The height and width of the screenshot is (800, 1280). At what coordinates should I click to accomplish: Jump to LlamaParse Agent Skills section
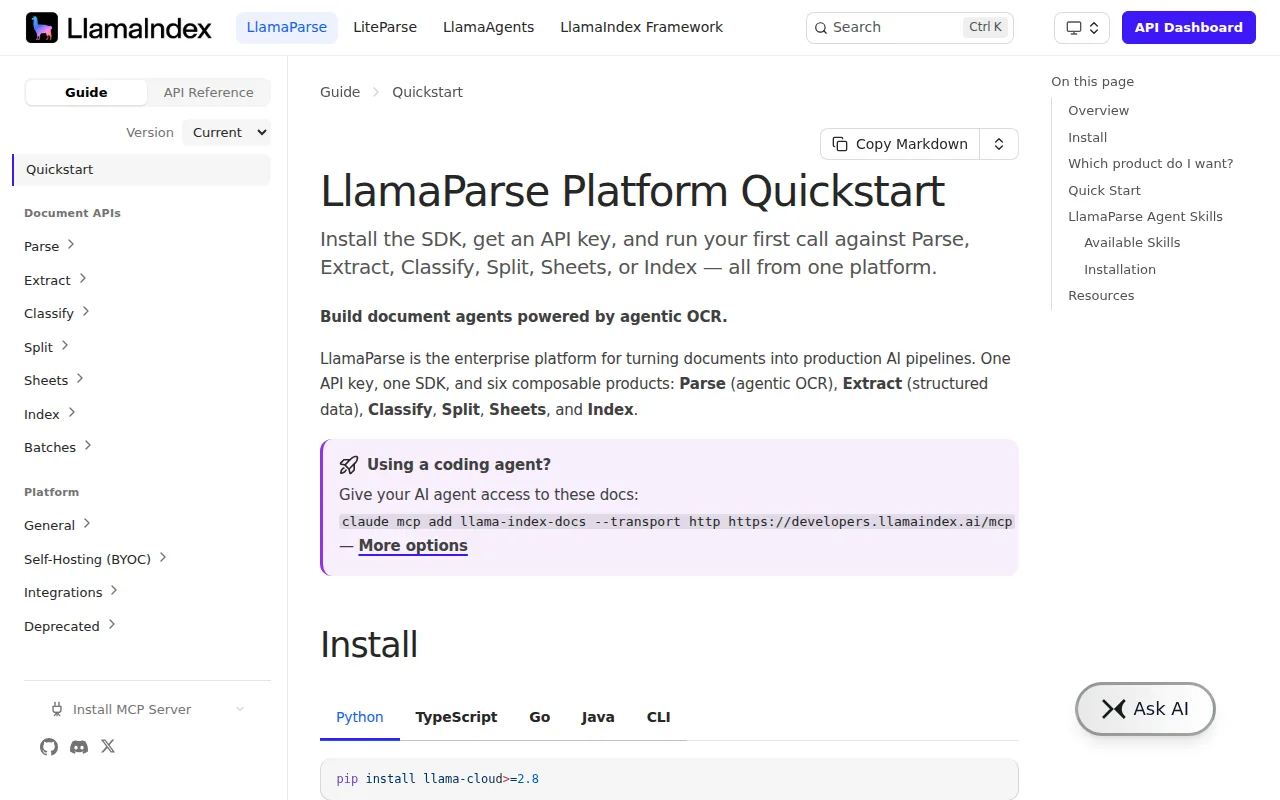pos(1145,217)
